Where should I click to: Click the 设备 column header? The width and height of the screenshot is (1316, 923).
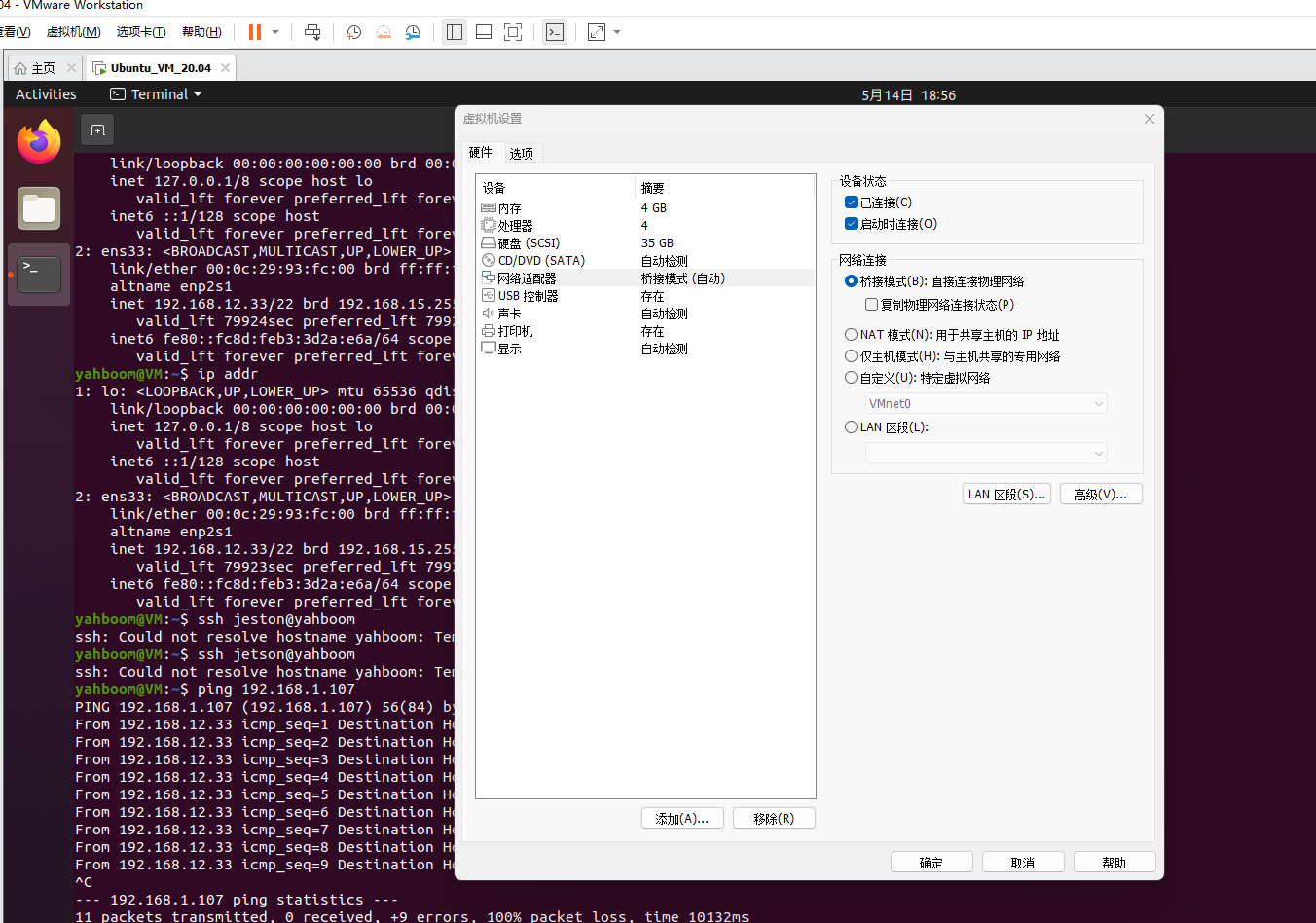556,188
